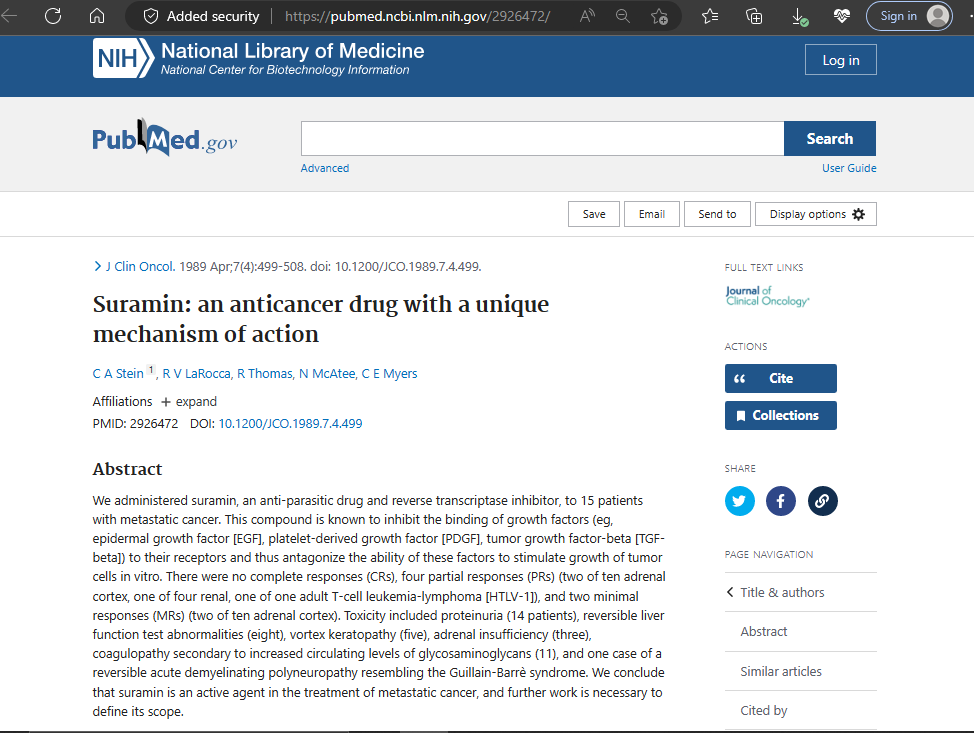Share article on Facebook
Screen dimensions: 974x733
coord(781,501)
